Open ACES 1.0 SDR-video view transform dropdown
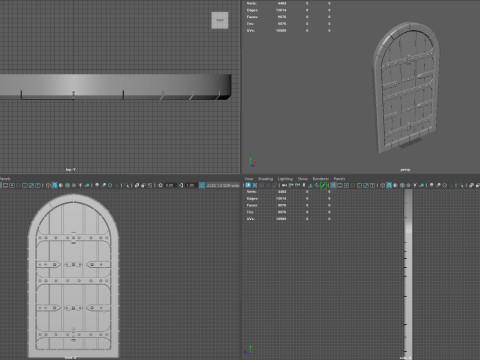480x360 pixels. 223,185
